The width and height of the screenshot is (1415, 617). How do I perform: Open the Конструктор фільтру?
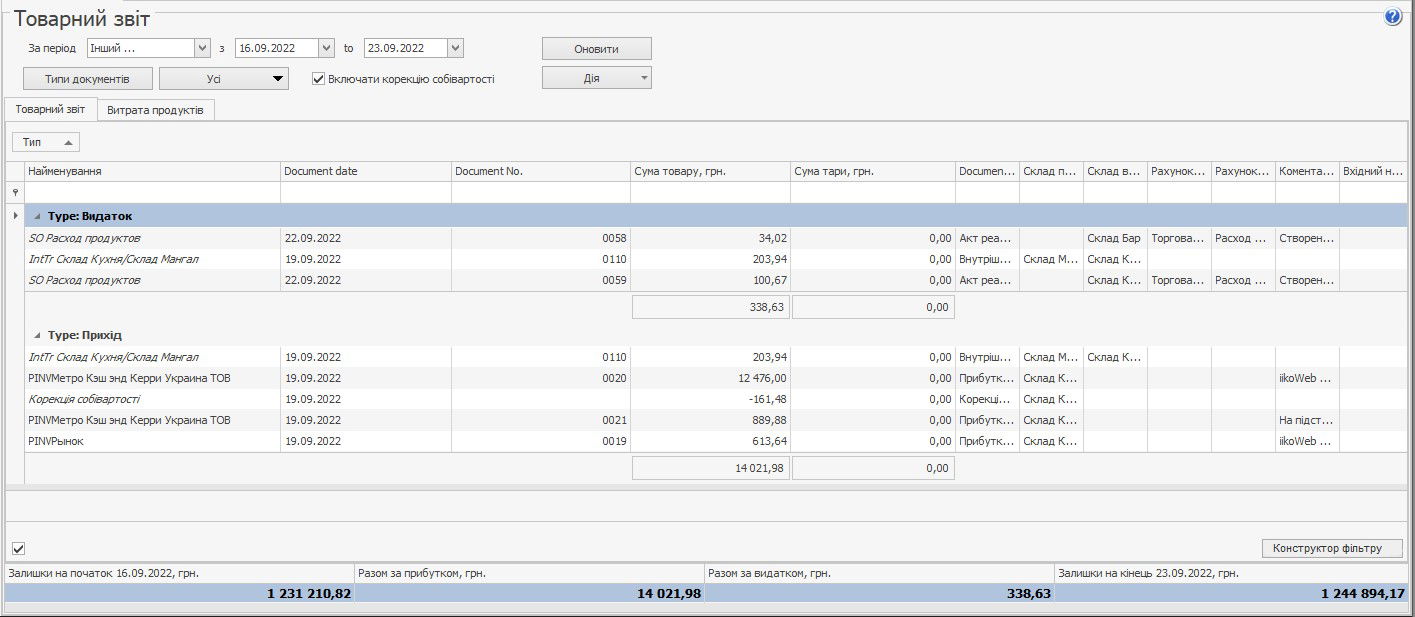1332,548
